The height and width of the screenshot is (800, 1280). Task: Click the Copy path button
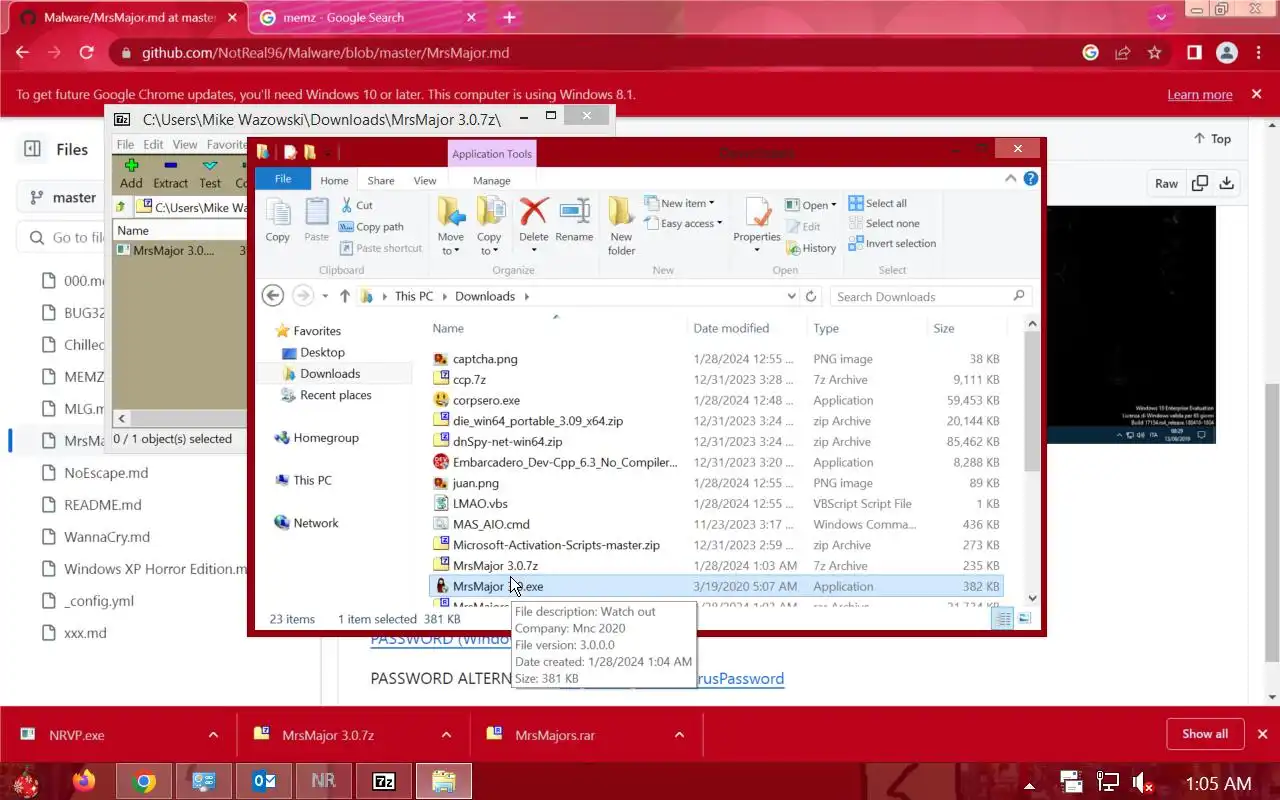pos(371,227)
